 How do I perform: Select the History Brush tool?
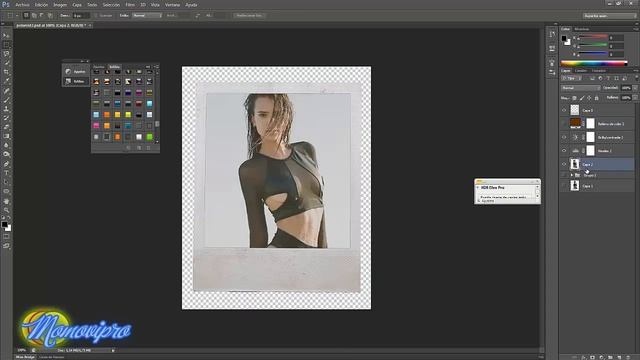pyautogui.click(x=6, y=118)
